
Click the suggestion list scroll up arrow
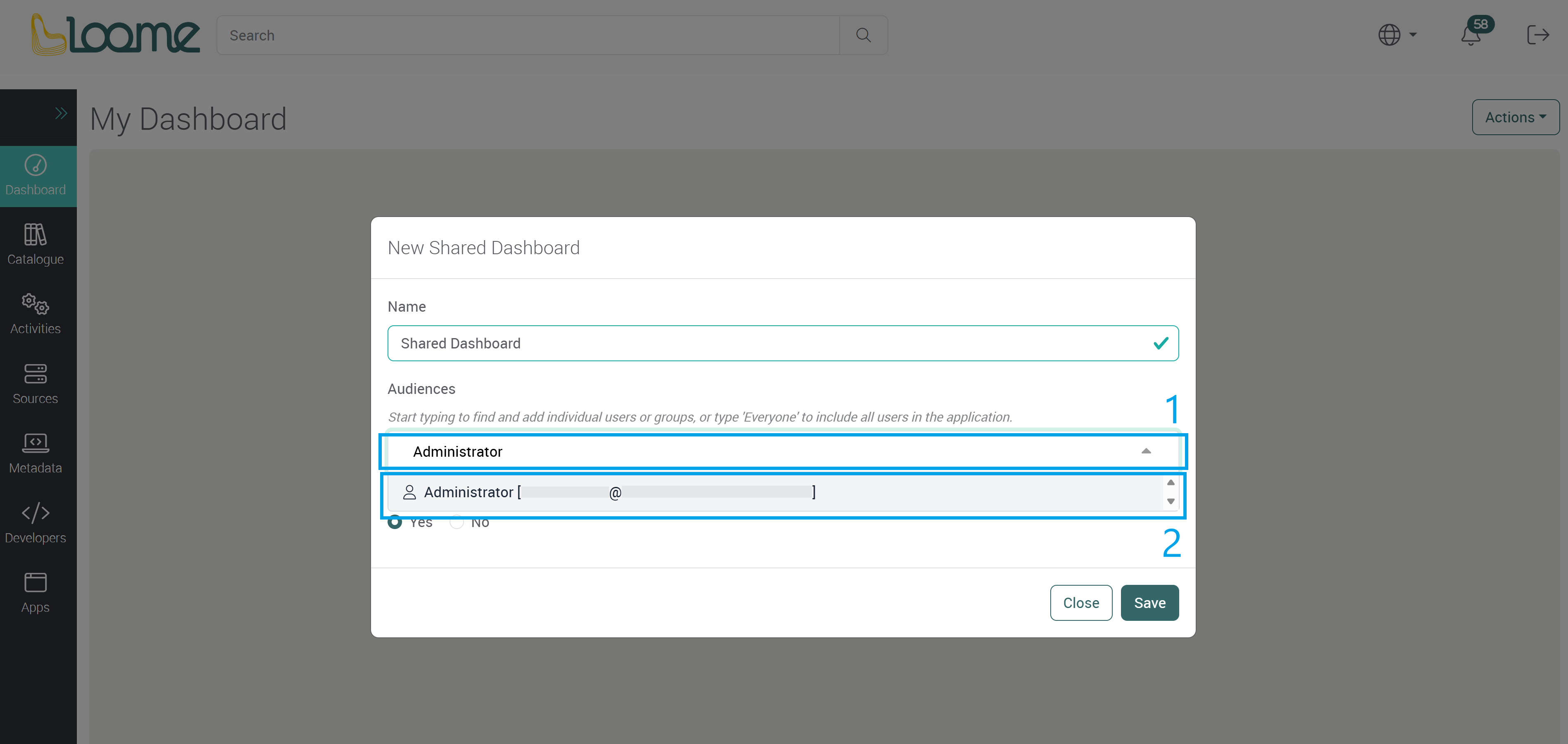click(x=1170, y=483)
